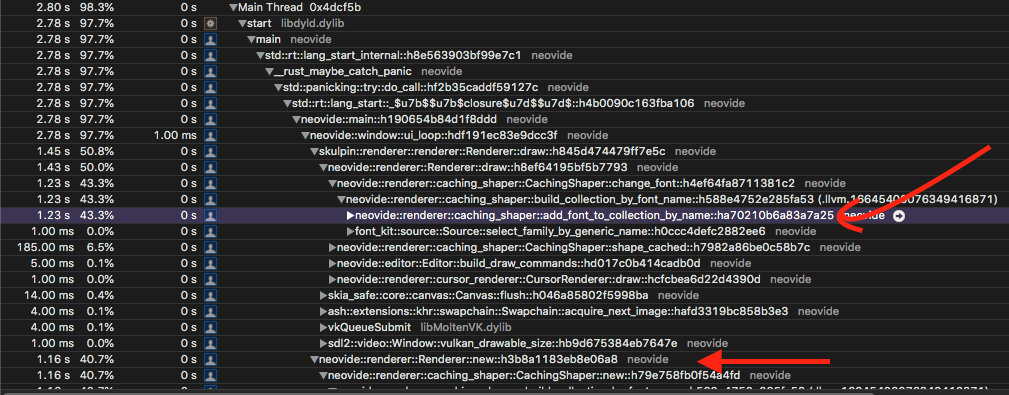Collapse the Renderer::new node
This screenshot has height=395, width=1009.
click(x=314, y=360)
